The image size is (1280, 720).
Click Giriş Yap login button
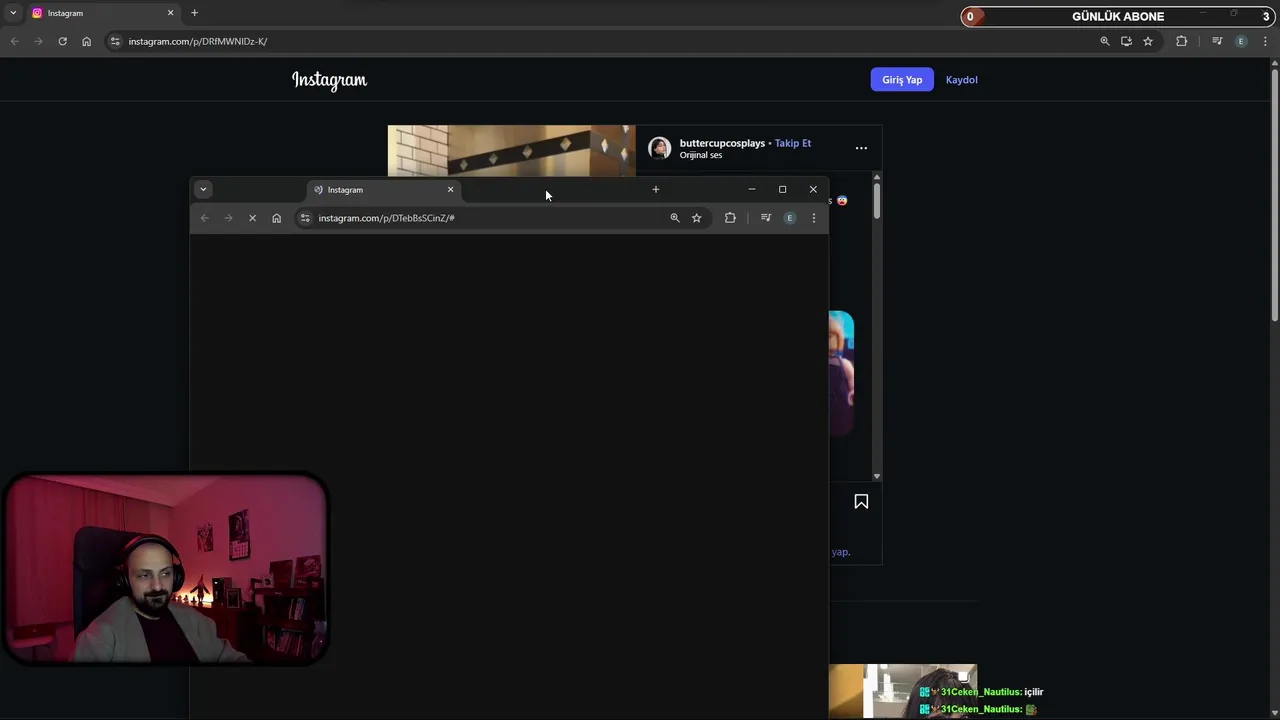902,80
